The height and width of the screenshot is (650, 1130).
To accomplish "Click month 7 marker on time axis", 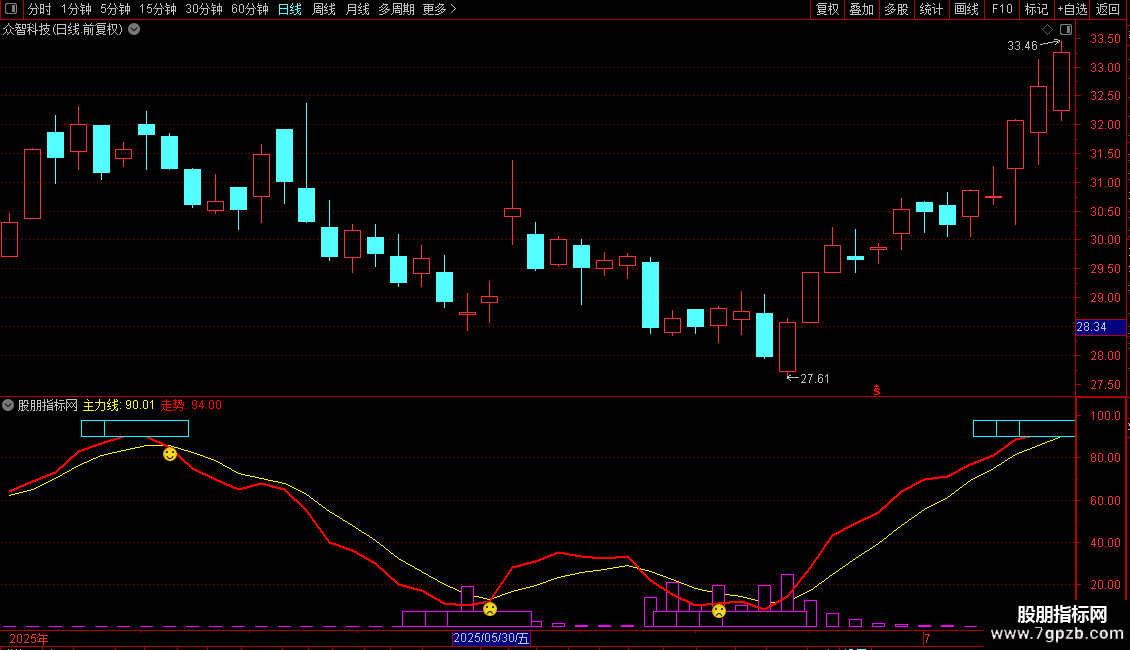I will point(927,638).
